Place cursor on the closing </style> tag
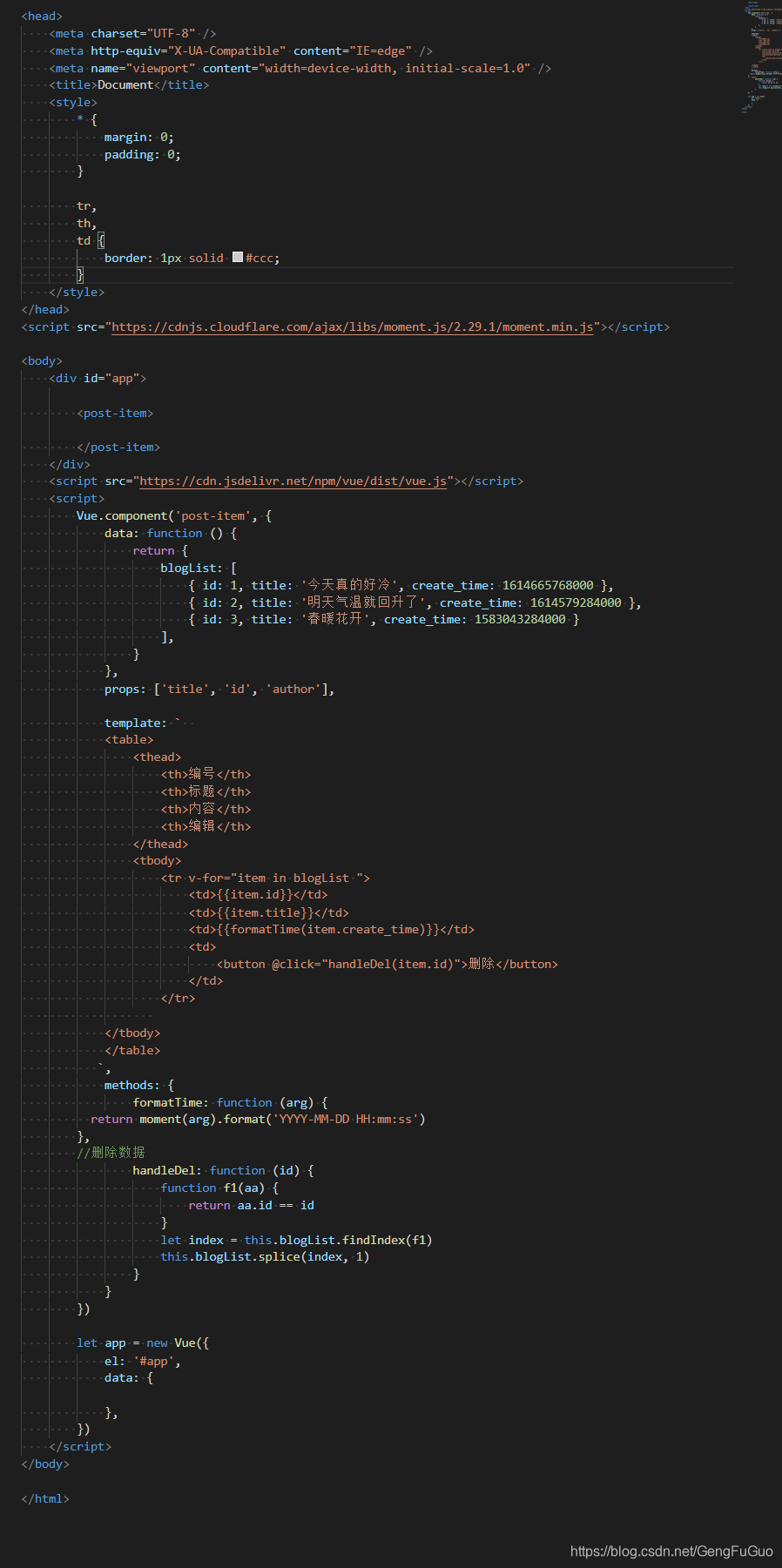Viewport: 782px width, 1568px height. coord(77,293)
